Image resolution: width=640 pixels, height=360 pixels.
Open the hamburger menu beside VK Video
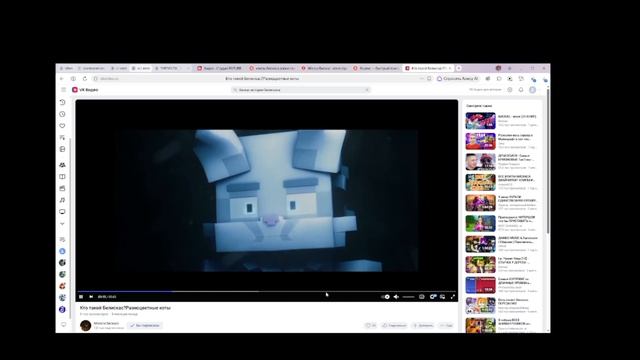[x=63, y=90]
